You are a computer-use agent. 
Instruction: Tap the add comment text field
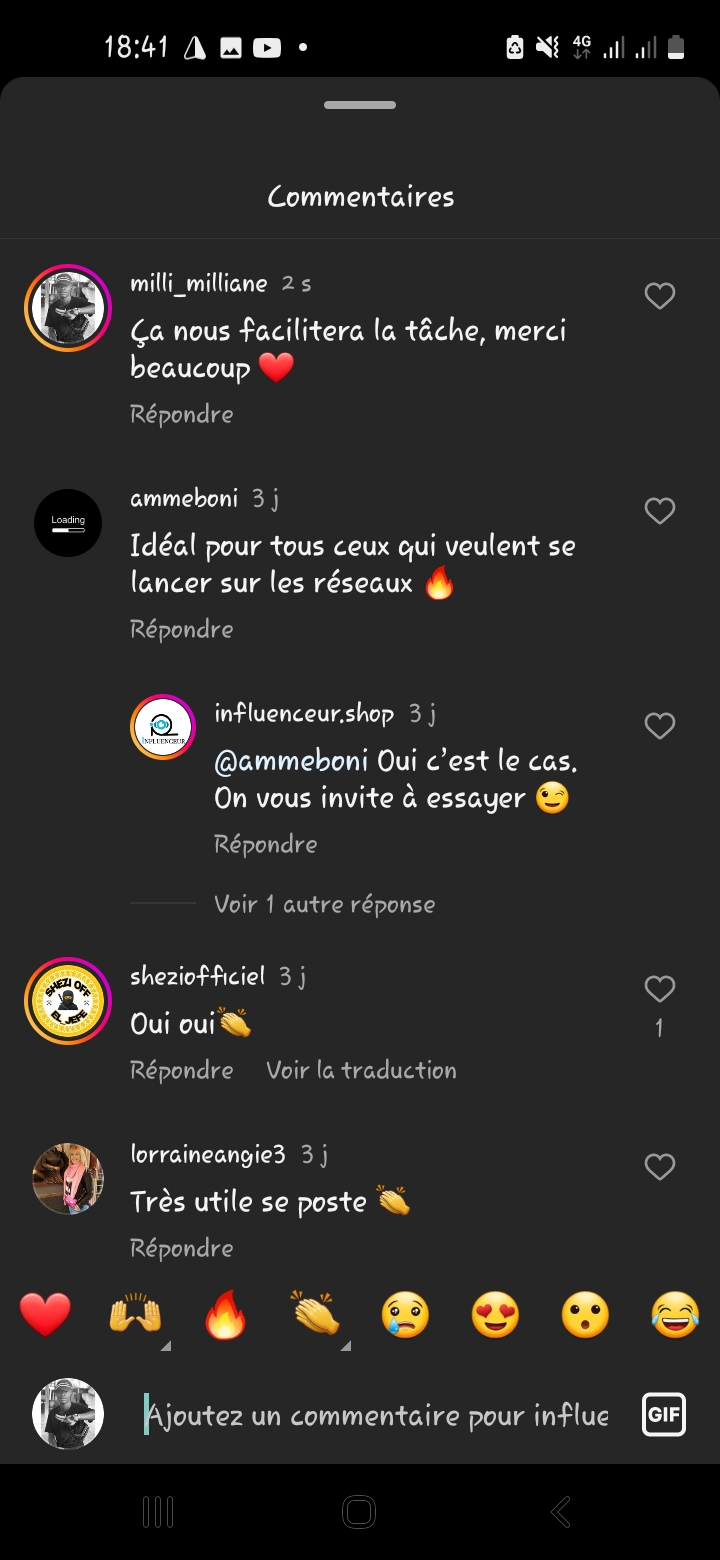tap(380, 1415)
